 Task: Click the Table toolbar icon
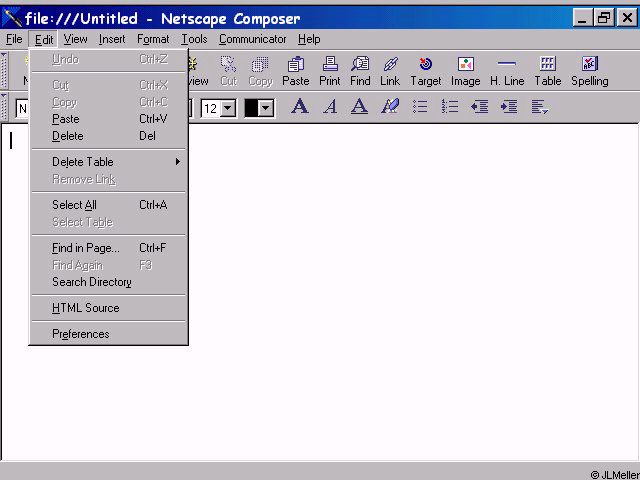click(x=548, y=71)
